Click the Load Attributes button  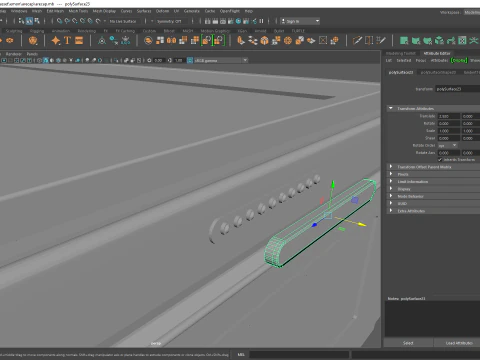pos(459,343)
